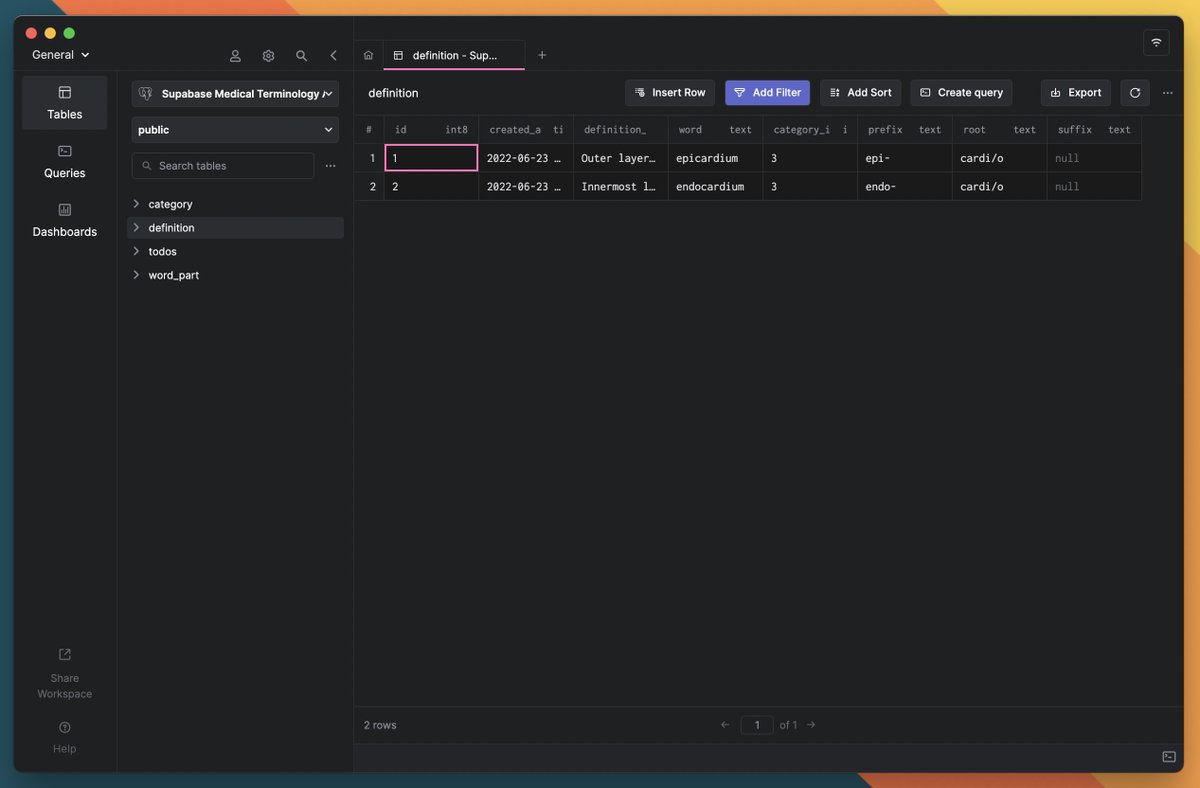Expand the definition table node
The image size is (1200, 788).
click(x=136, y=228)
